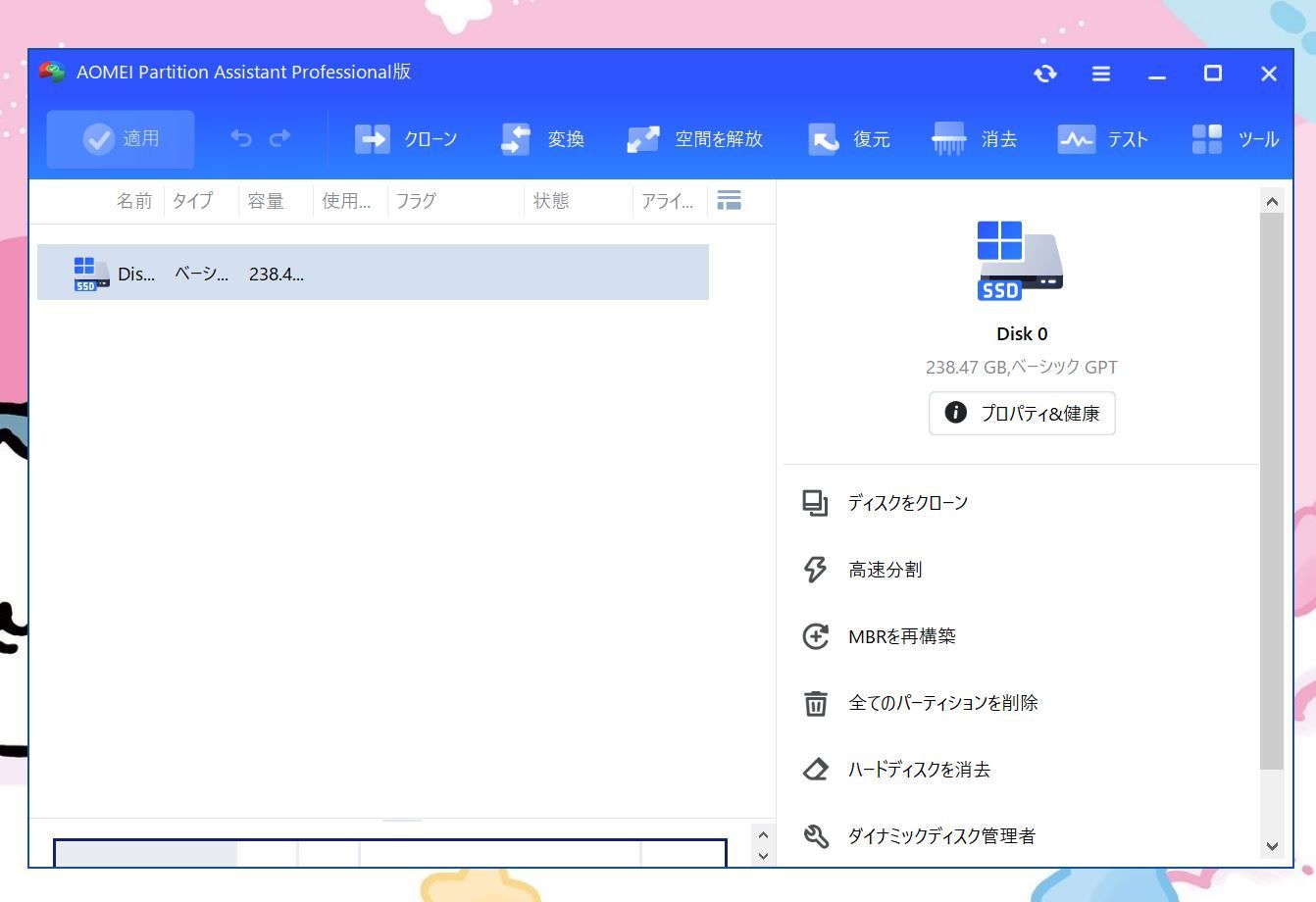The height and width of the screenshot is (902, 1316).
Task: Click the clone disk icon
Action: pyautogui.click(x=815, y=503)
